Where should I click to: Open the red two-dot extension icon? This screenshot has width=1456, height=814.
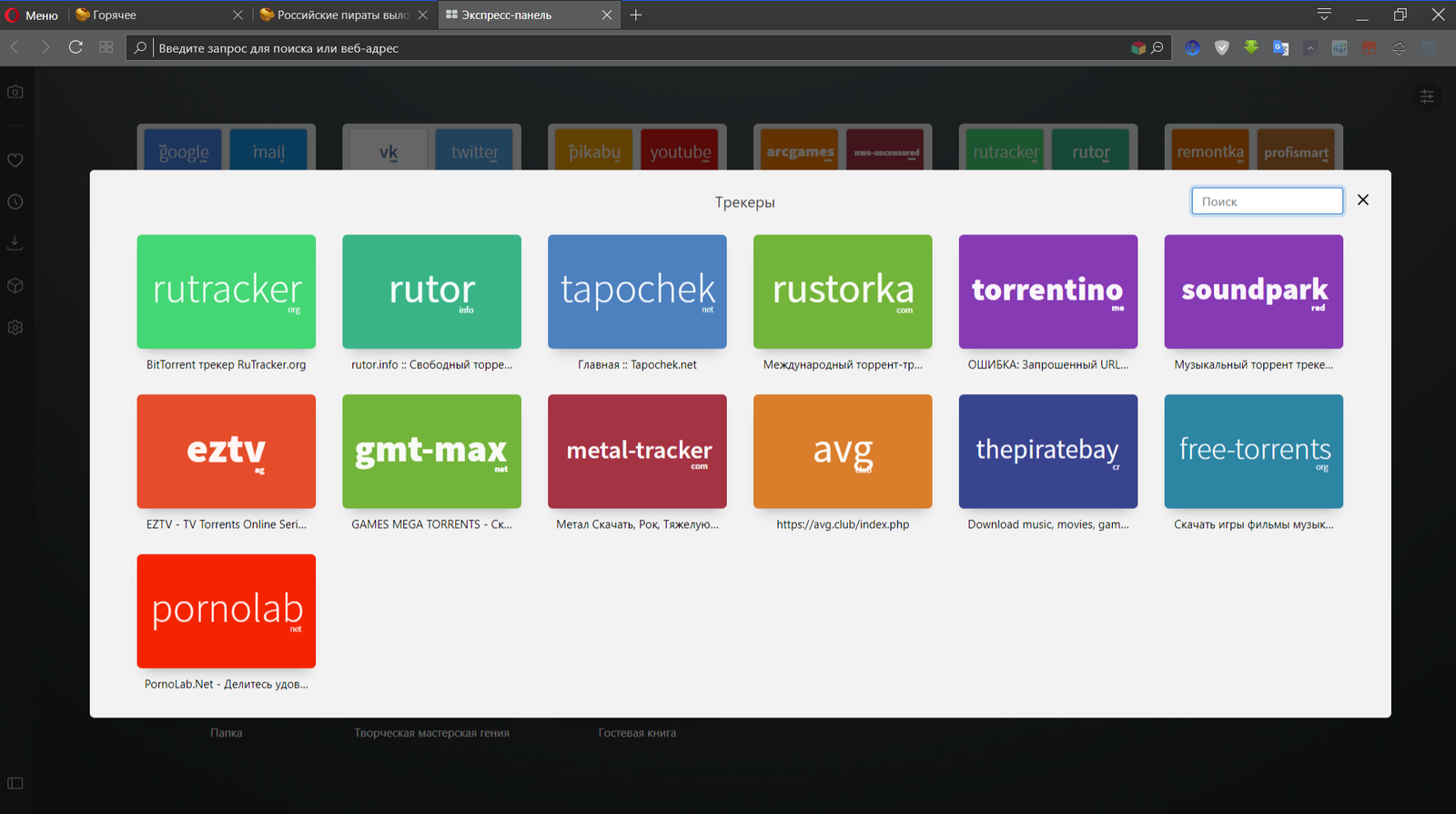click(x=1369, y=47)
